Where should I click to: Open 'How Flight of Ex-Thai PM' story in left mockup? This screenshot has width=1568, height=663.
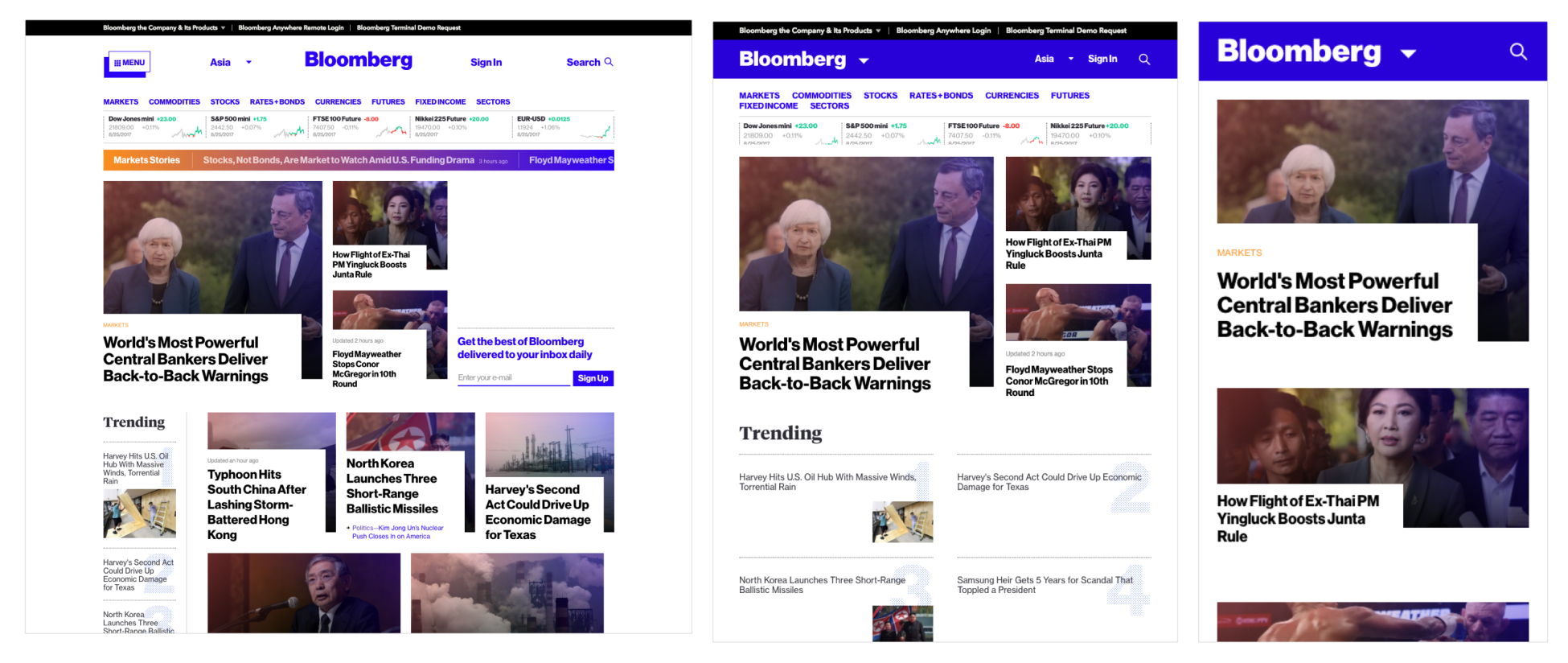point(371,265)
